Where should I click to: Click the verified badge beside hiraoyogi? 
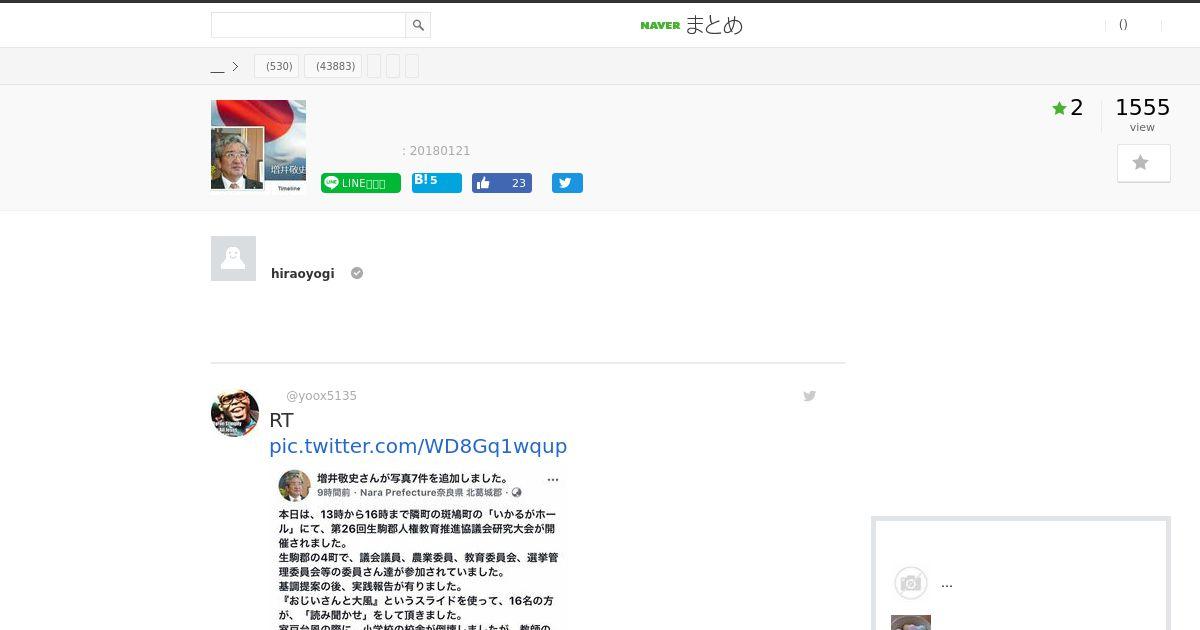tap(357, 273)
